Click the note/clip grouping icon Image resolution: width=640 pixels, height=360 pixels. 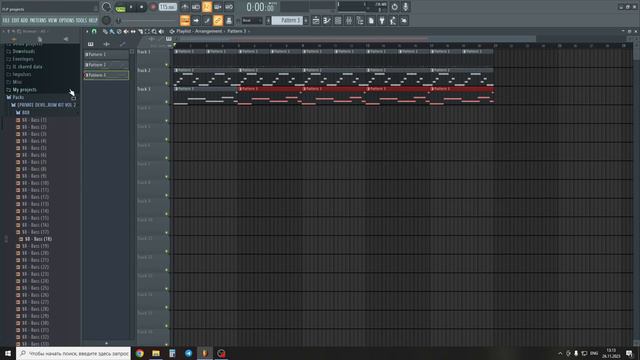tap(207, 20)
